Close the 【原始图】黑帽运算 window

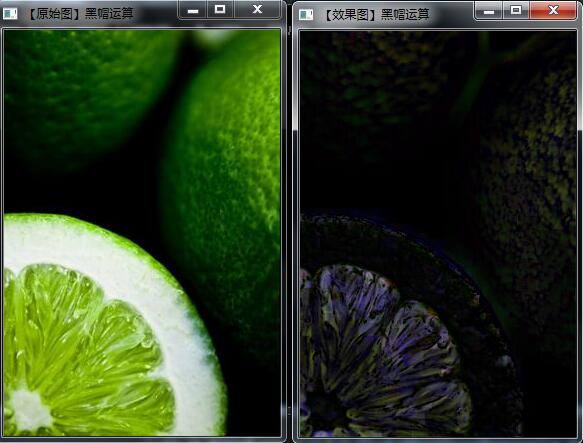click(257, 10)
